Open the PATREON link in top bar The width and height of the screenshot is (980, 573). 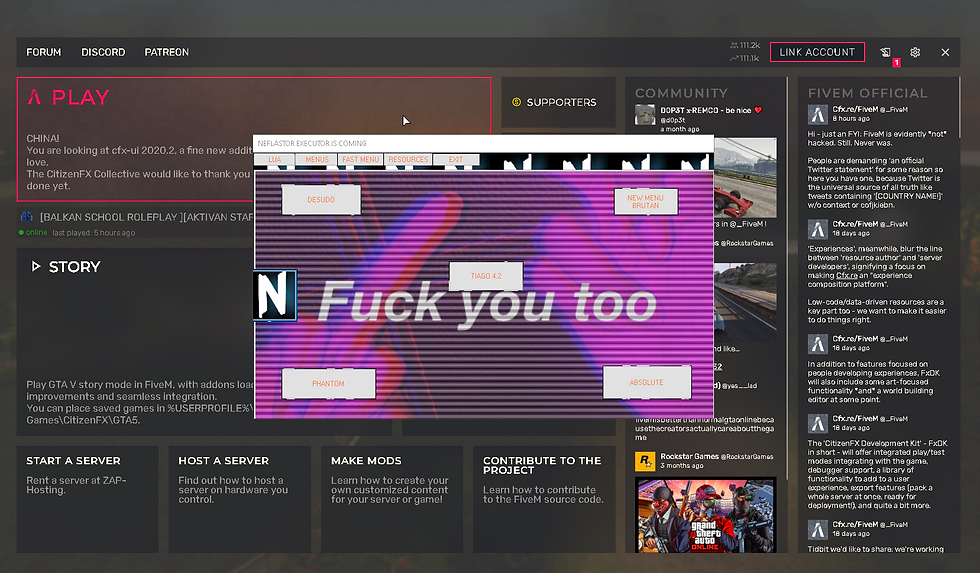pyautogui.click(x=166, y=52)
